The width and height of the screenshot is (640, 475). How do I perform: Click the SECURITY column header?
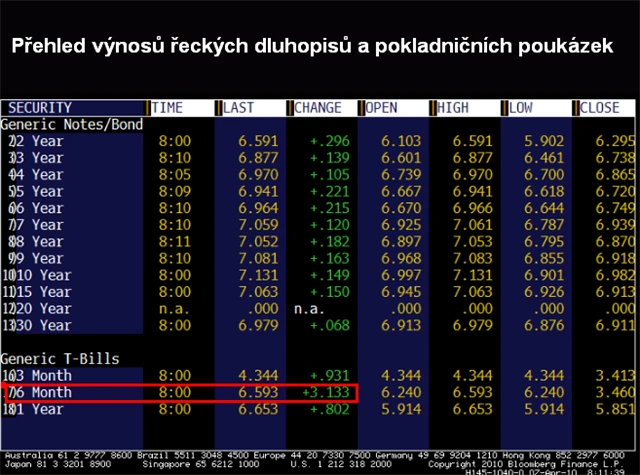(40, 107)
